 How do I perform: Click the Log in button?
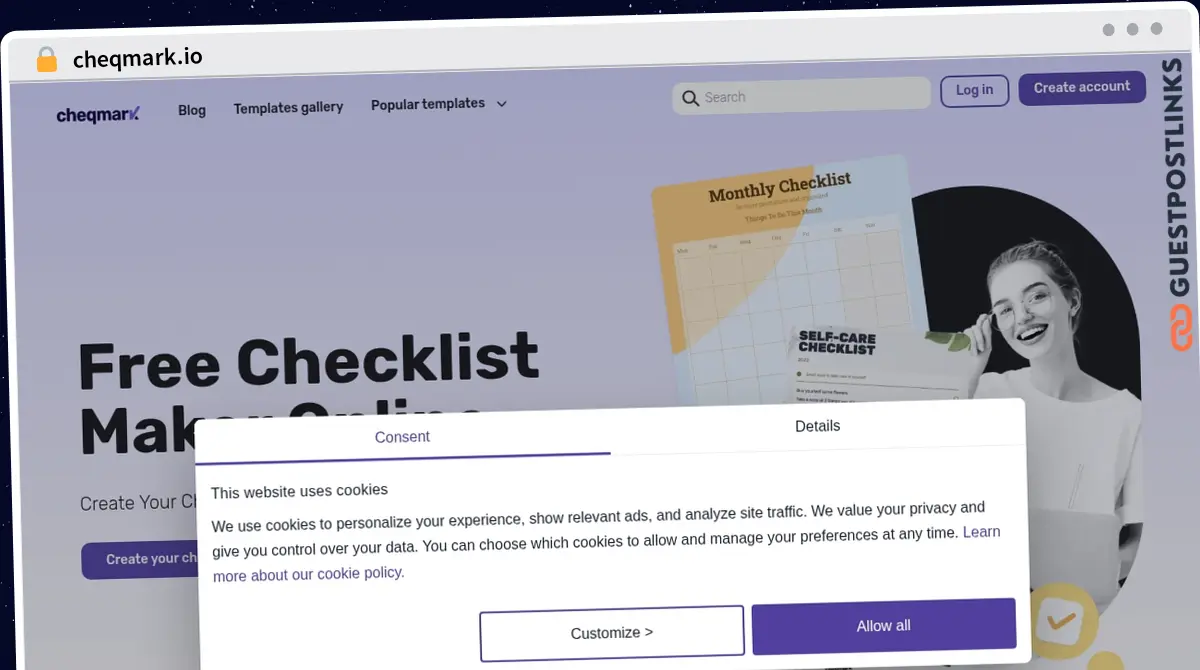coord(974,90)
